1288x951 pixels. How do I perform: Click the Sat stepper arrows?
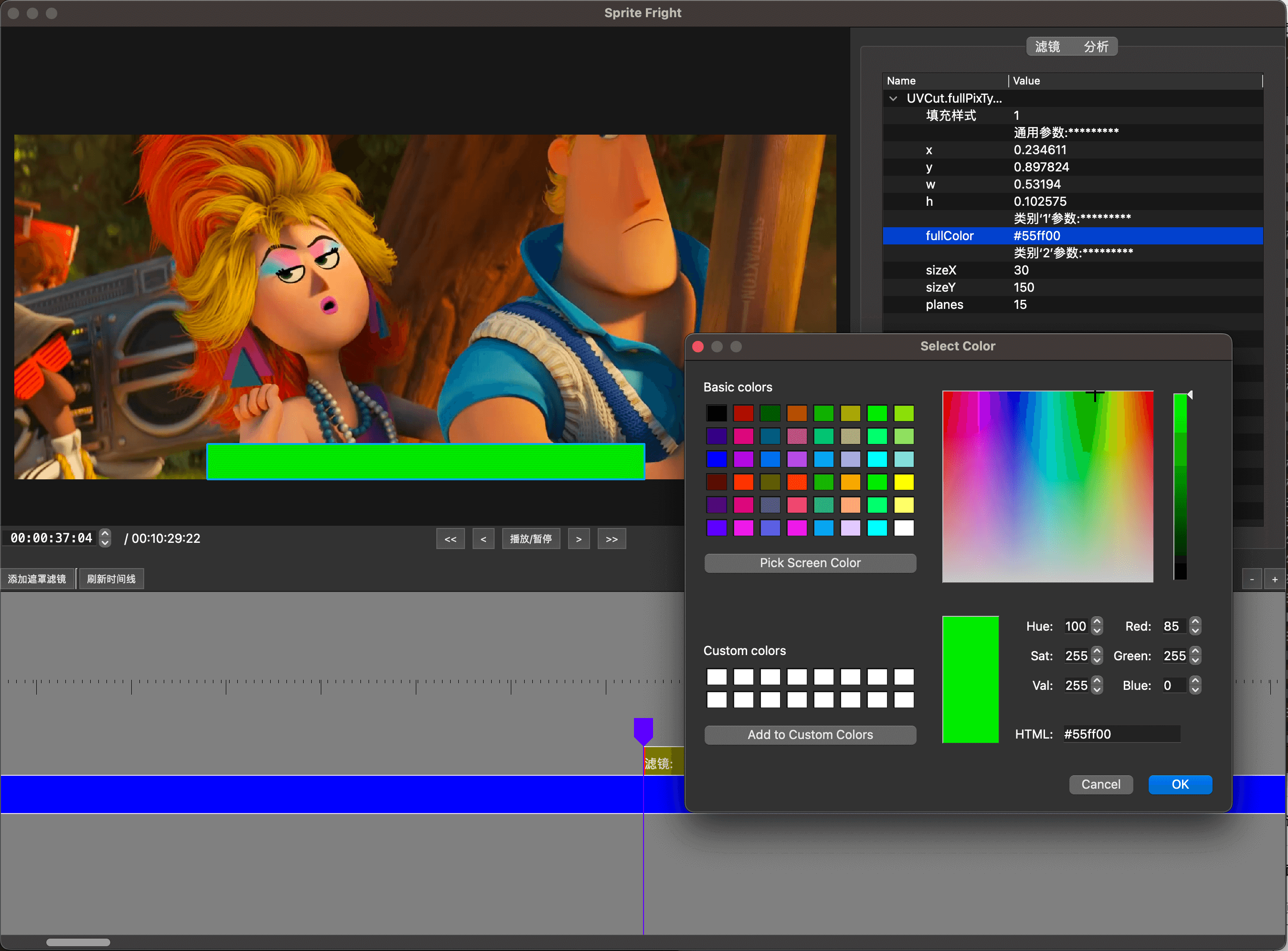[1097, 655]
